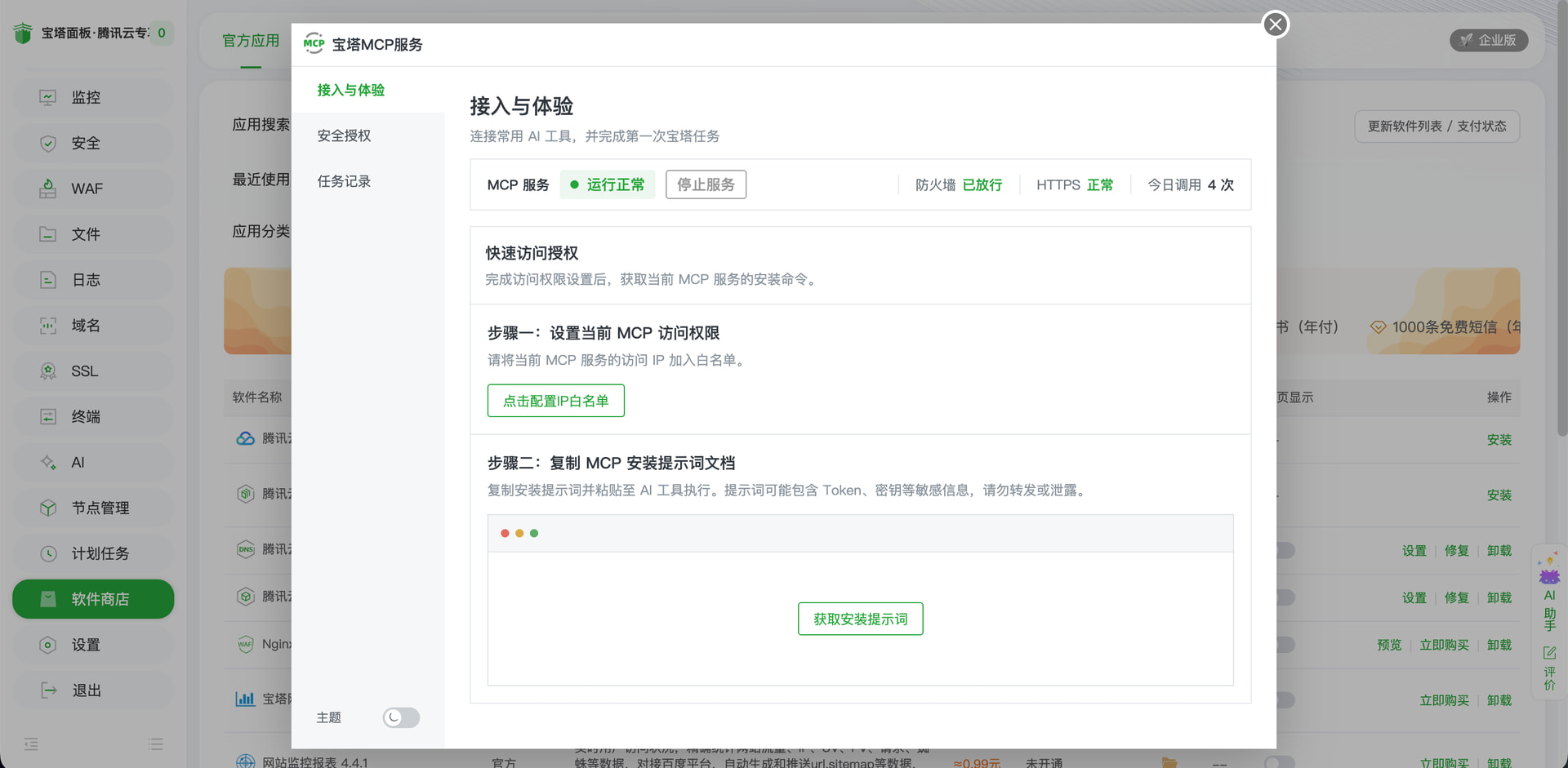1568x768 pixels.
Task: Click the 计划任务 clock icon in sidebar
Action: tap(48, 553)
